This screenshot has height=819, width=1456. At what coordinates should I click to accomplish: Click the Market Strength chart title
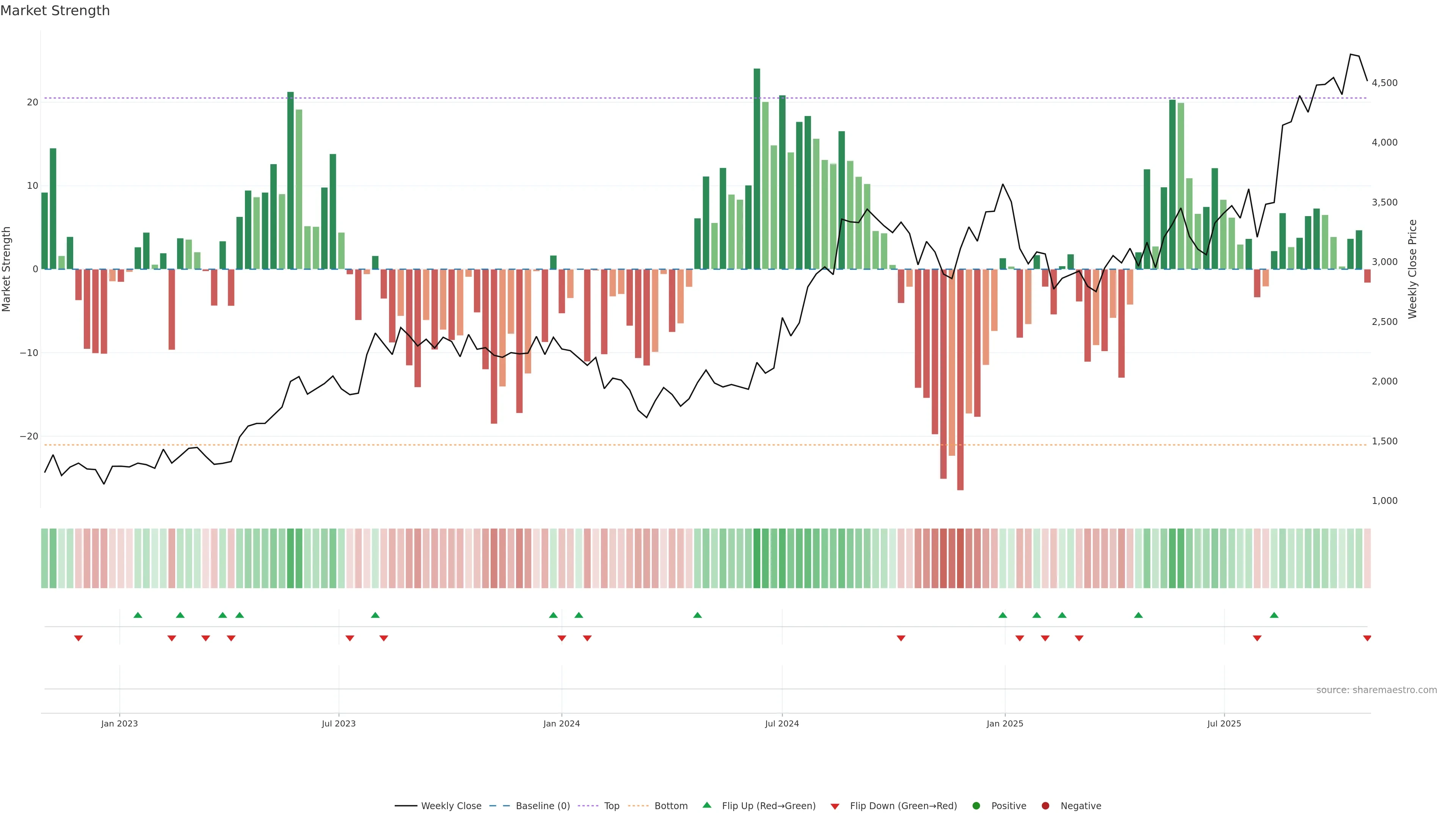coord(55,11)
